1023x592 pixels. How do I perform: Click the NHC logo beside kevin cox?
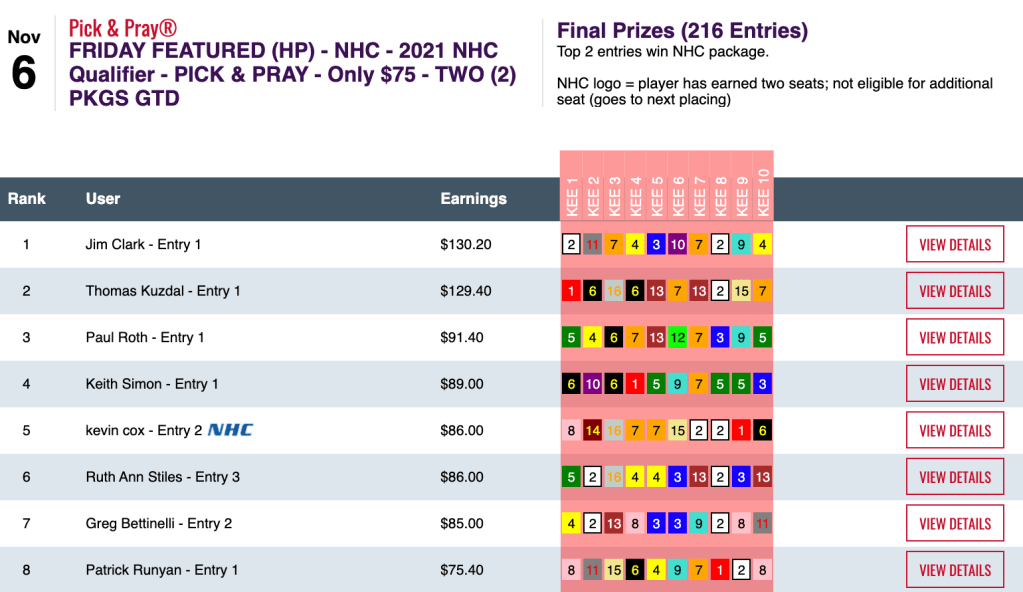[230, 430]
